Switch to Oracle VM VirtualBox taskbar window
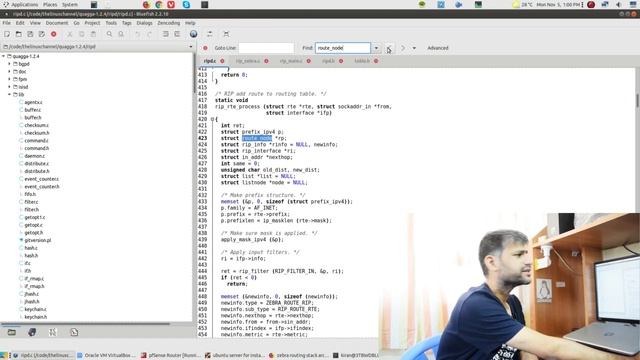 point(105,356)
